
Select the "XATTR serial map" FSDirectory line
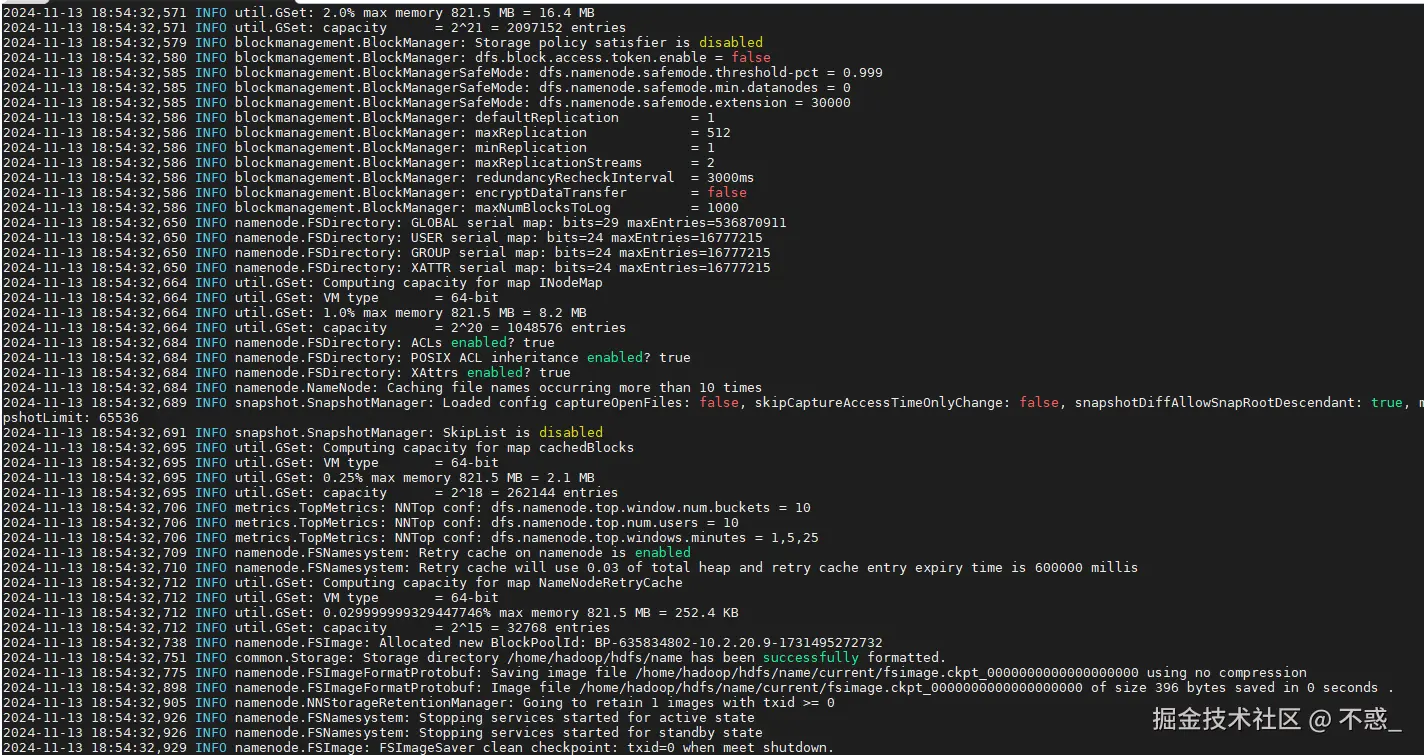click(x=386, y=268)
